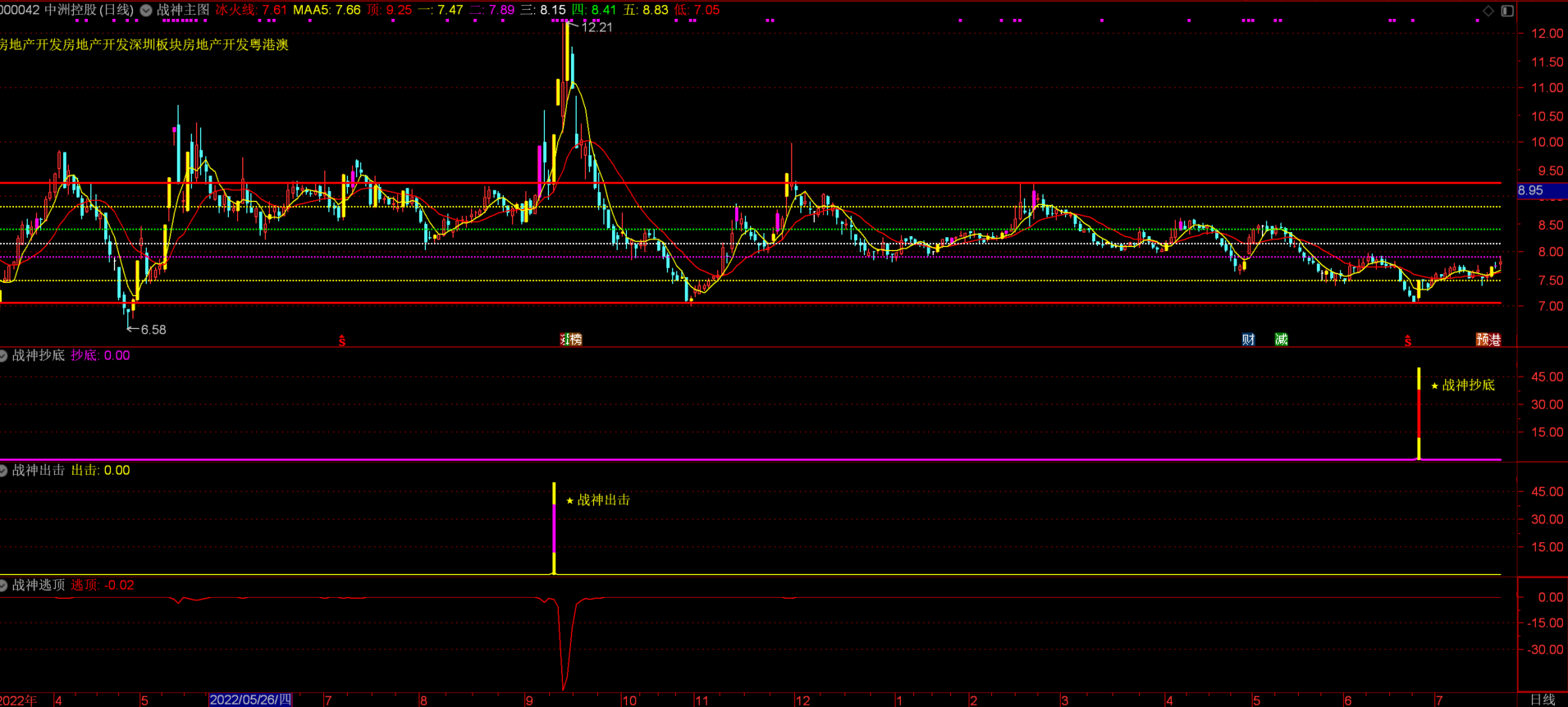Click the red $ marker near month 7 of 2023
This screenshot has width=1568, height=707.
[1408, 340]
